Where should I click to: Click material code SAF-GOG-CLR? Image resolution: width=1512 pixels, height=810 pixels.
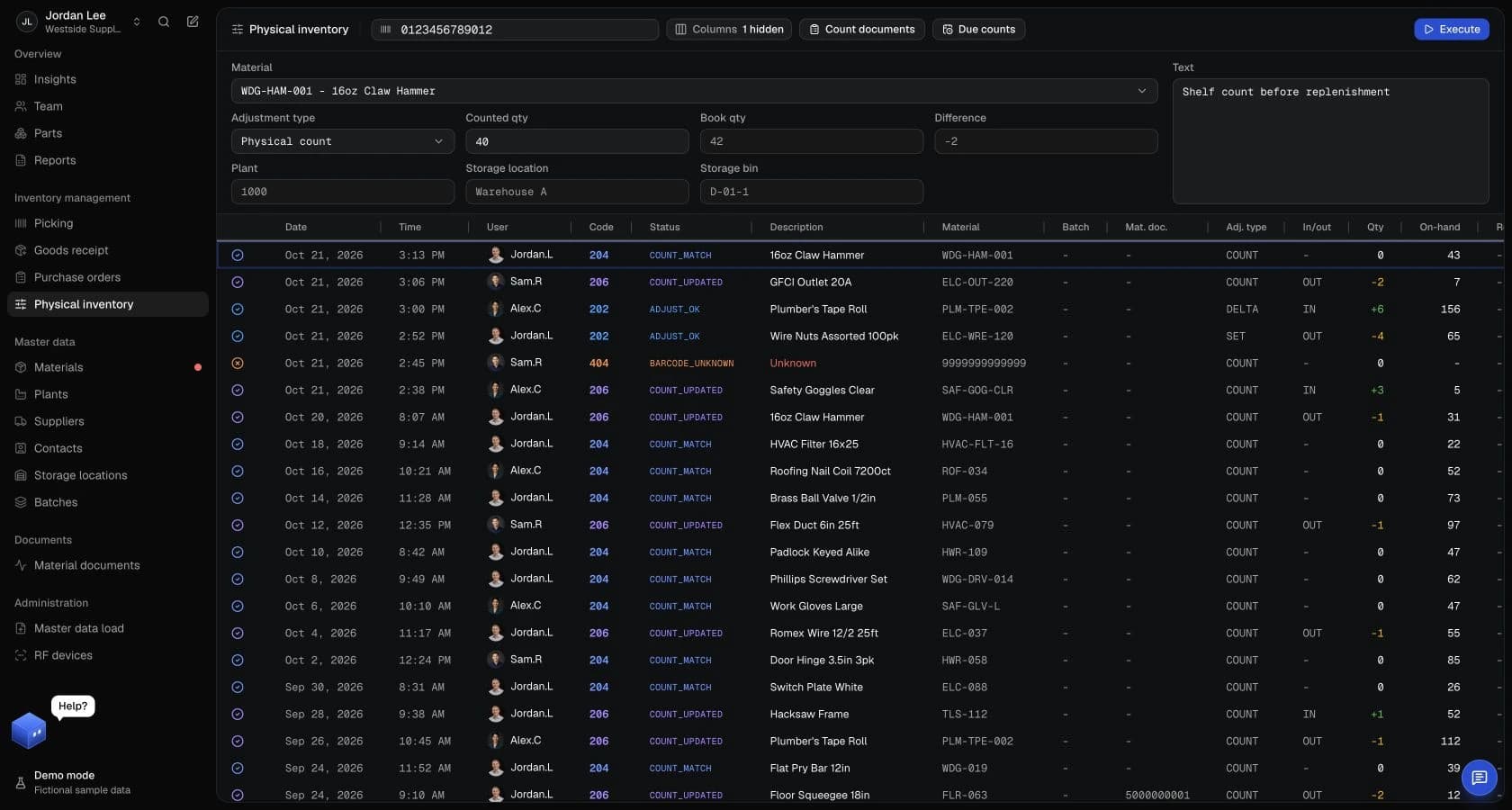click(x=977, y=391)
